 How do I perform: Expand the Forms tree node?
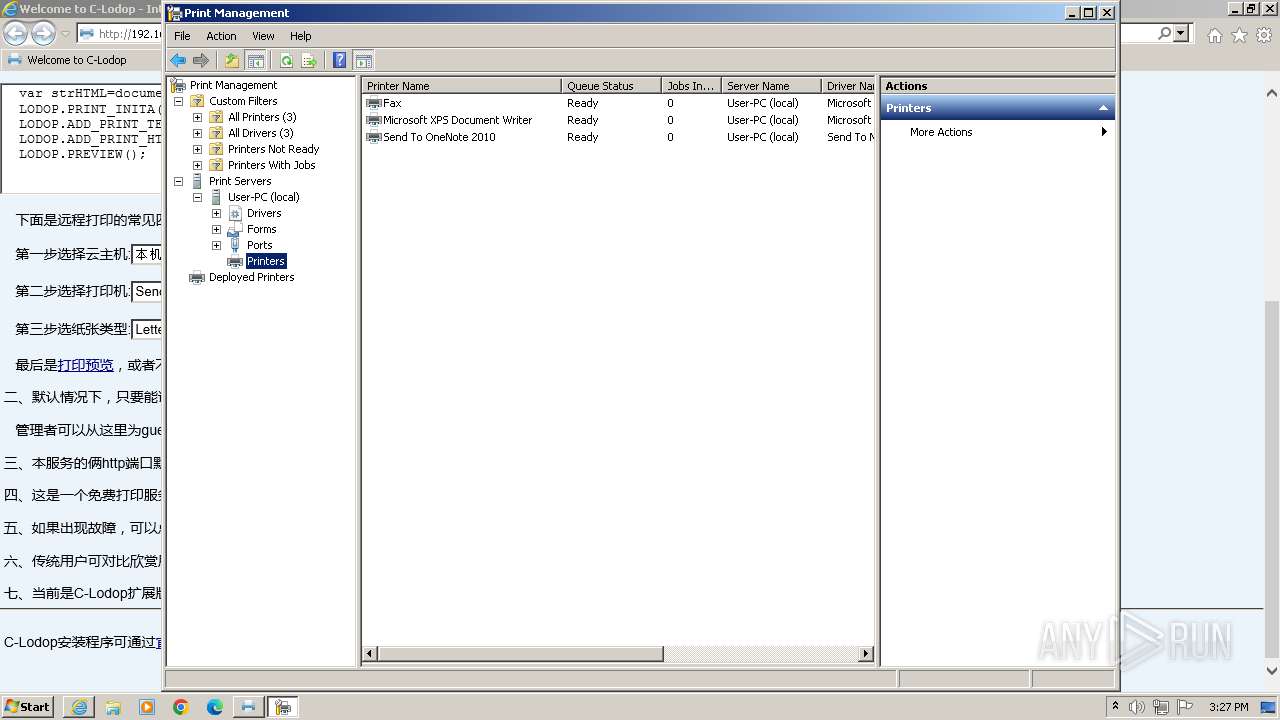216,229
